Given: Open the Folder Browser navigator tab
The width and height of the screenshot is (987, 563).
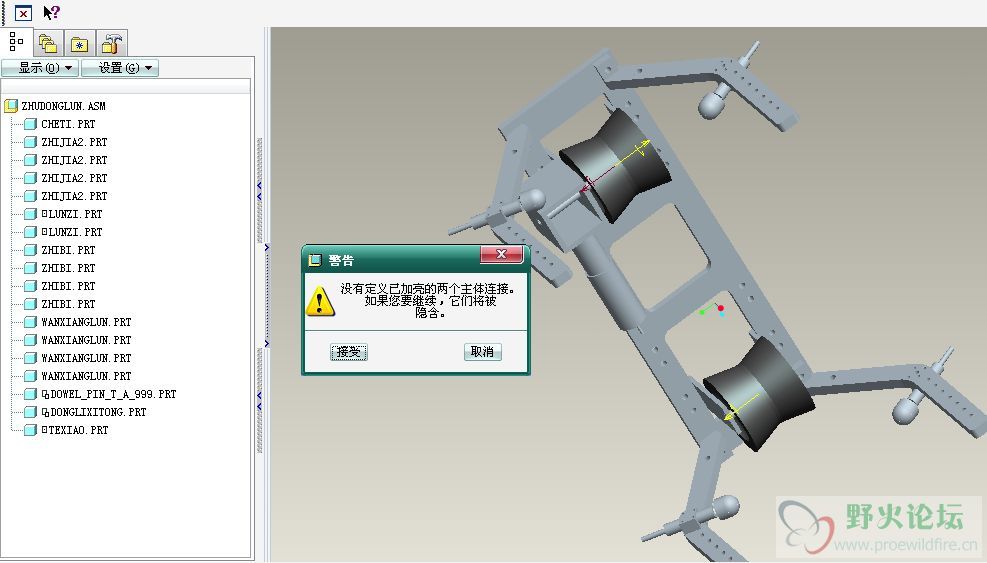Looking at the screenshot, I should coord(48,44).
